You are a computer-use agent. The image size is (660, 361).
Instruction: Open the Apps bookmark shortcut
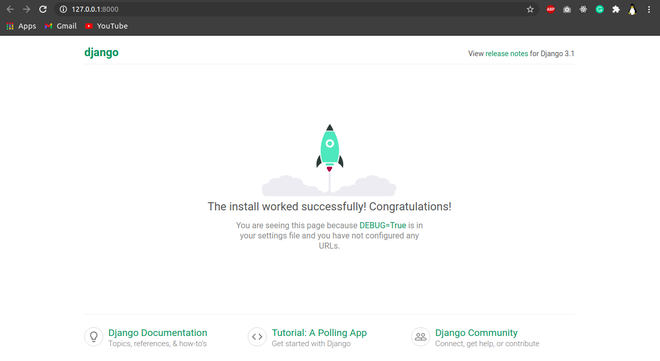click(x=21, y=26)
